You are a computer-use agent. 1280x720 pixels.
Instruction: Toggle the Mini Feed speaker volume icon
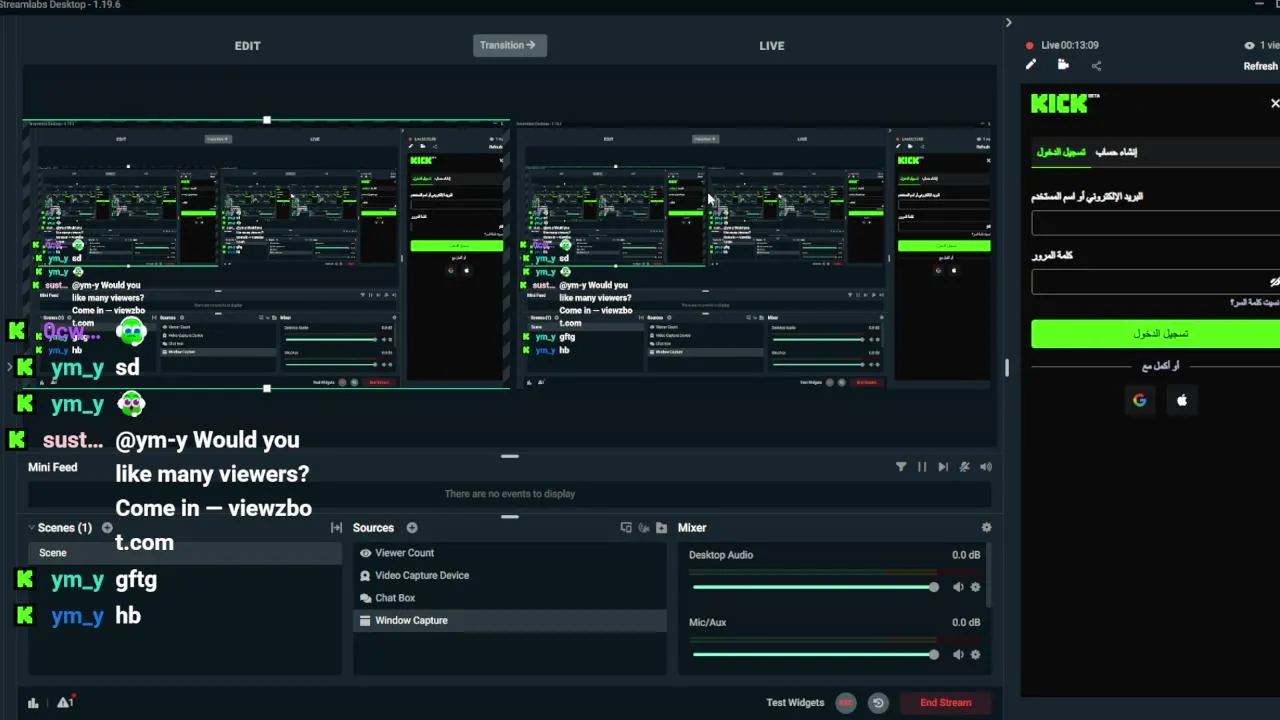coord(986,467)
